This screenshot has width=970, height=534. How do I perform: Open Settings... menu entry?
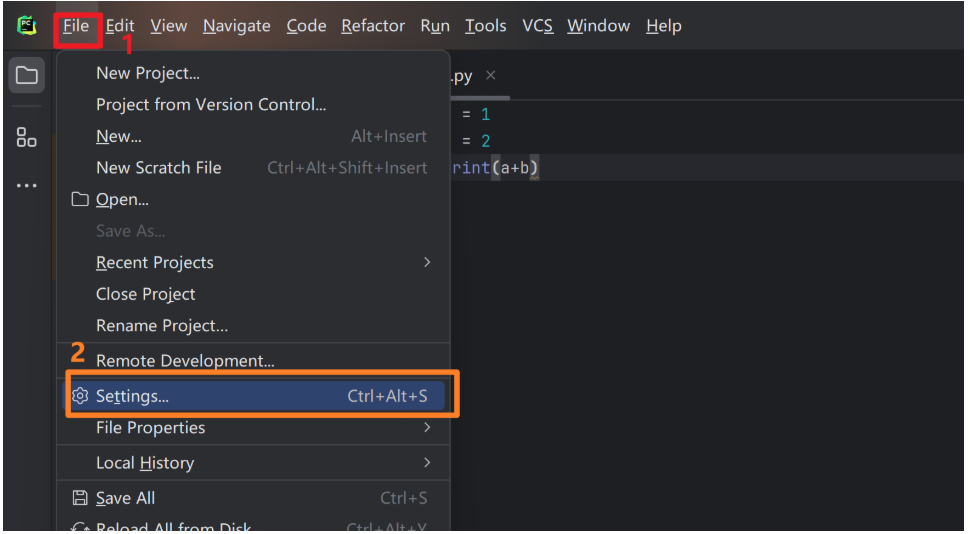coord(254,396)
